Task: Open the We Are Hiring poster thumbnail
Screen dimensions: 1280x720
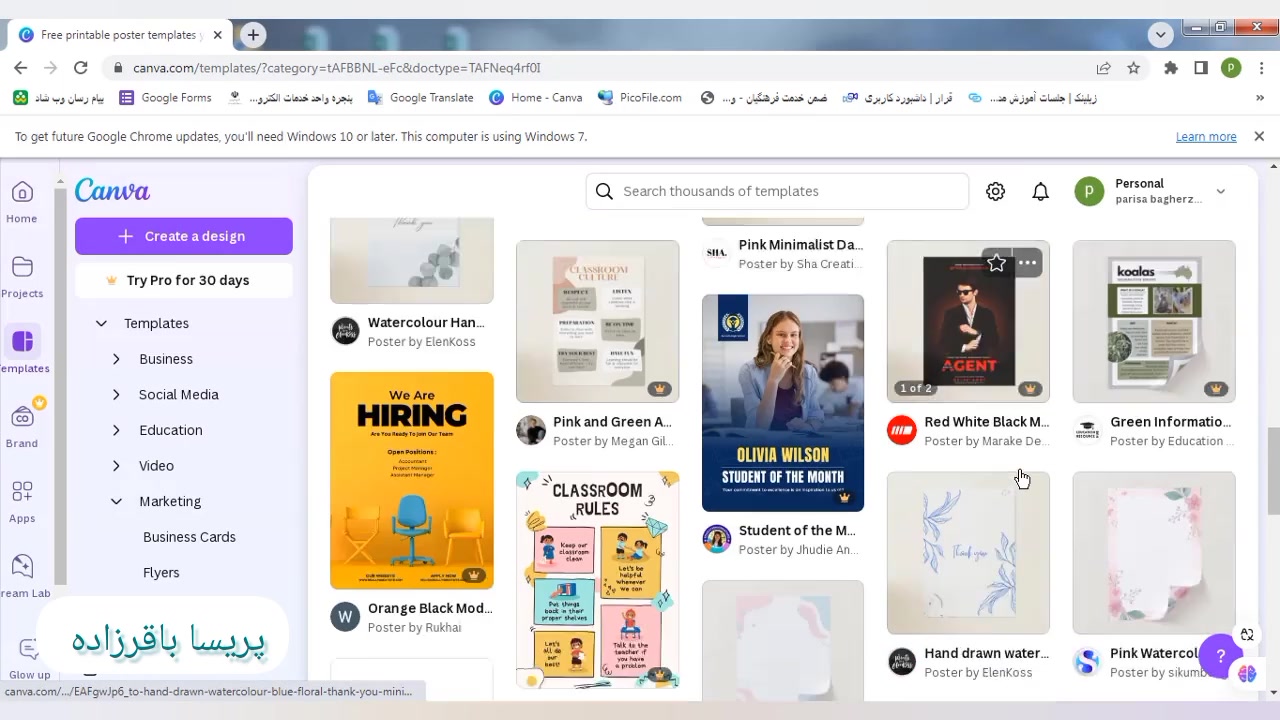Action: pyautogui.click(x=412, y=481)
